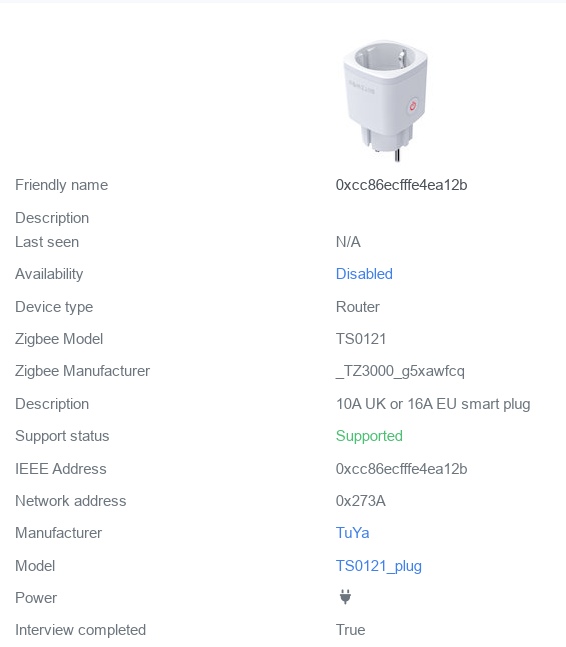Screen dimensions: 566x647
Task: Click the Support status label
Action: [x=62, y=436]
